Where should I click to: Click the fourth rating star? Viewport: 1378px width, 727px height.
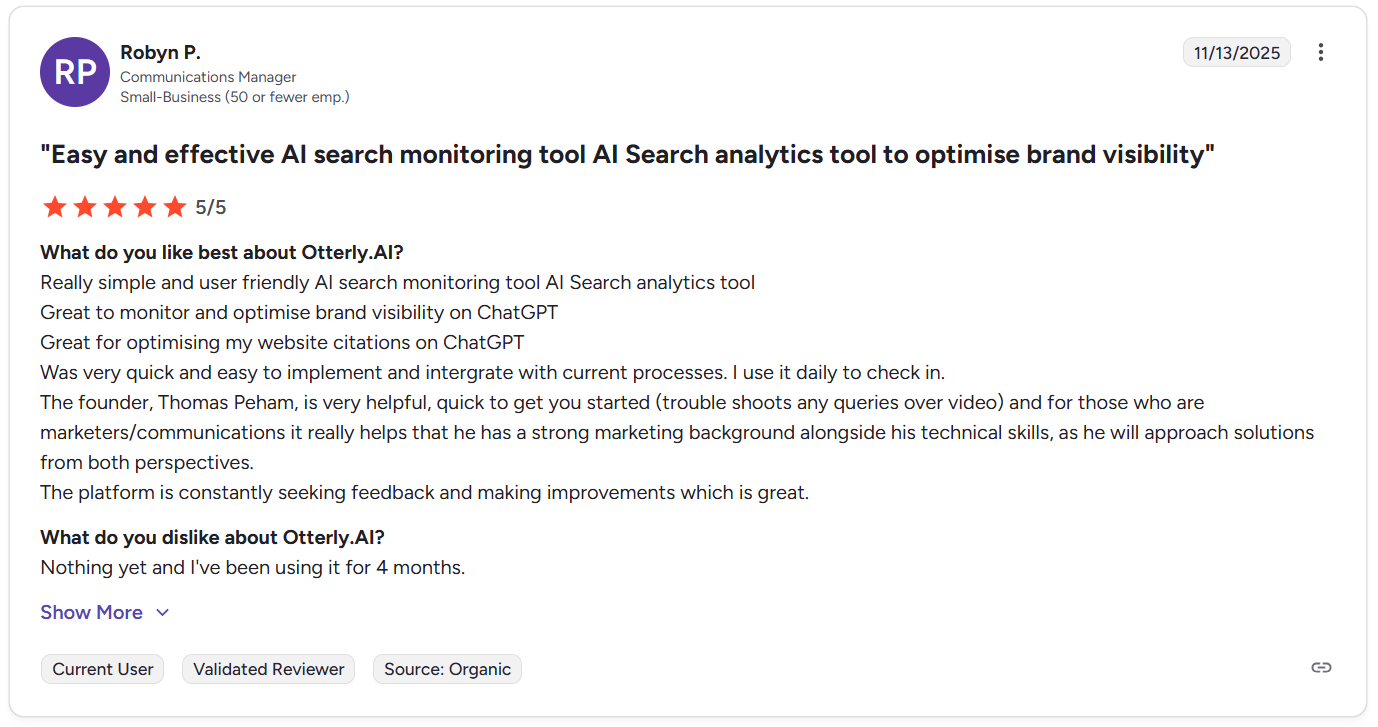coord(145,207)
